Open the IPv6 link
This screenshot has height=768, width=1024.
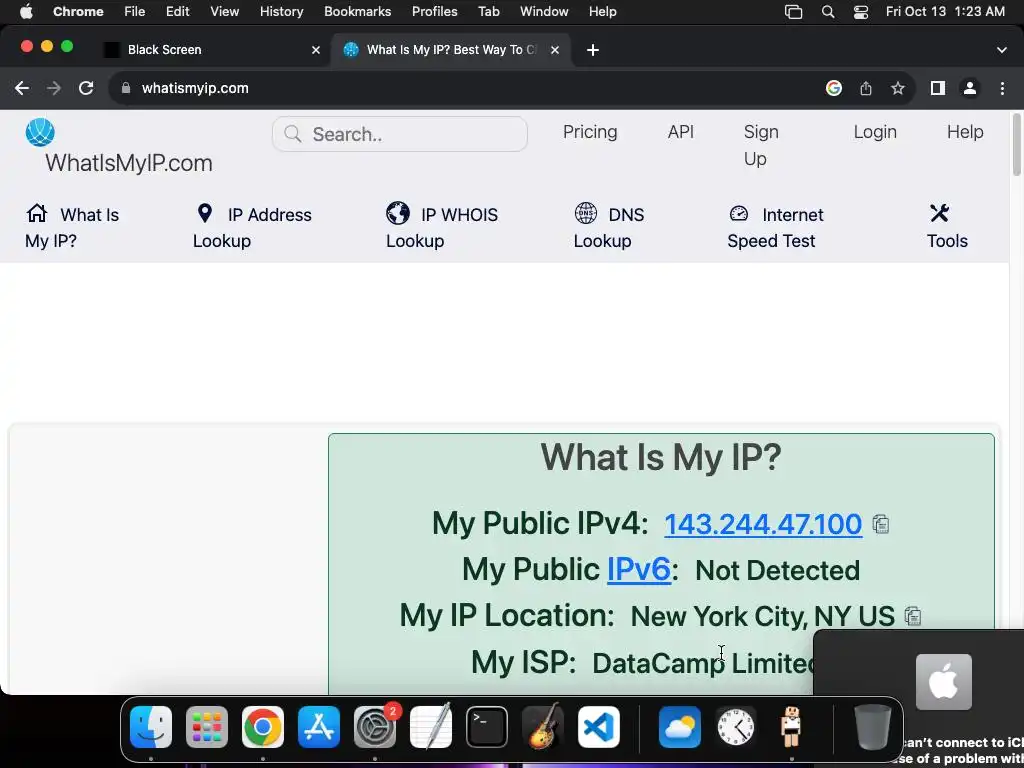[639, 569]
